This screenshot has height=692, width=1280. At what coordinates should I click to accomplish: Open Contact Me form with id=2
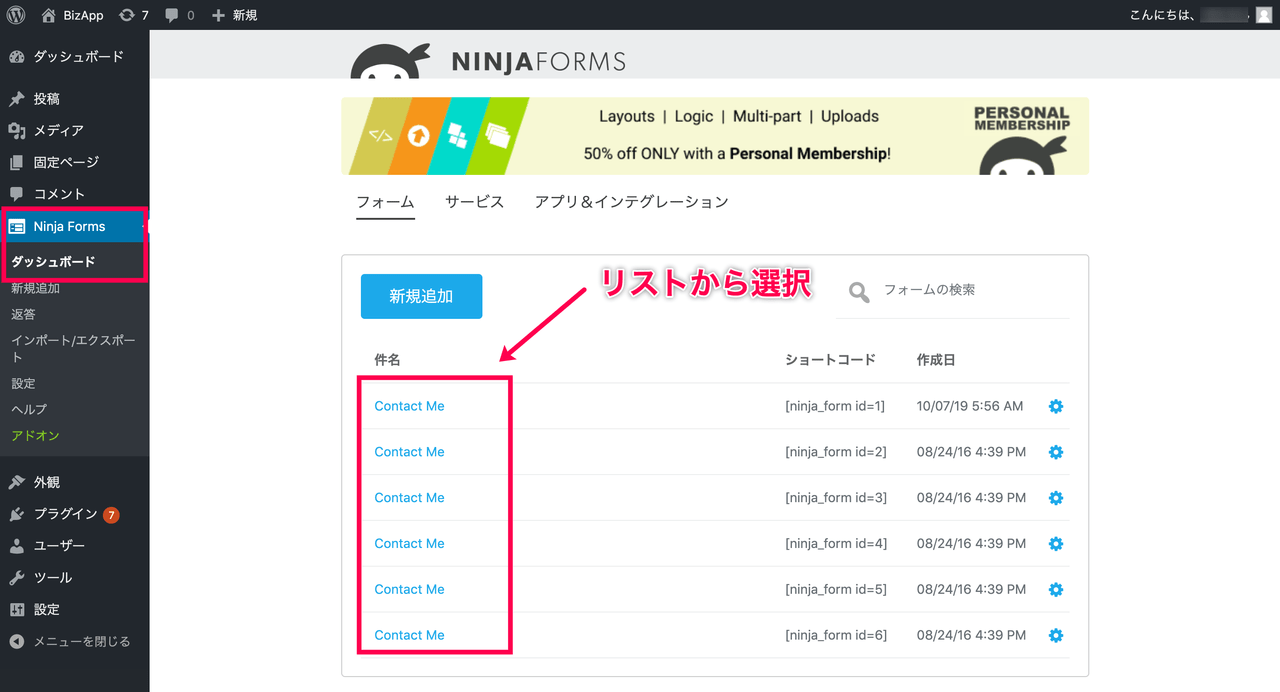[409, 452]
